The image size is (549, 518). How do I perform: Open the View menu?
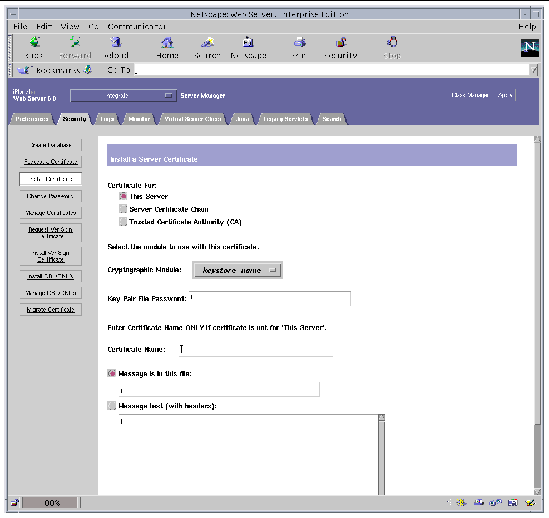click(x=70, y=26)
